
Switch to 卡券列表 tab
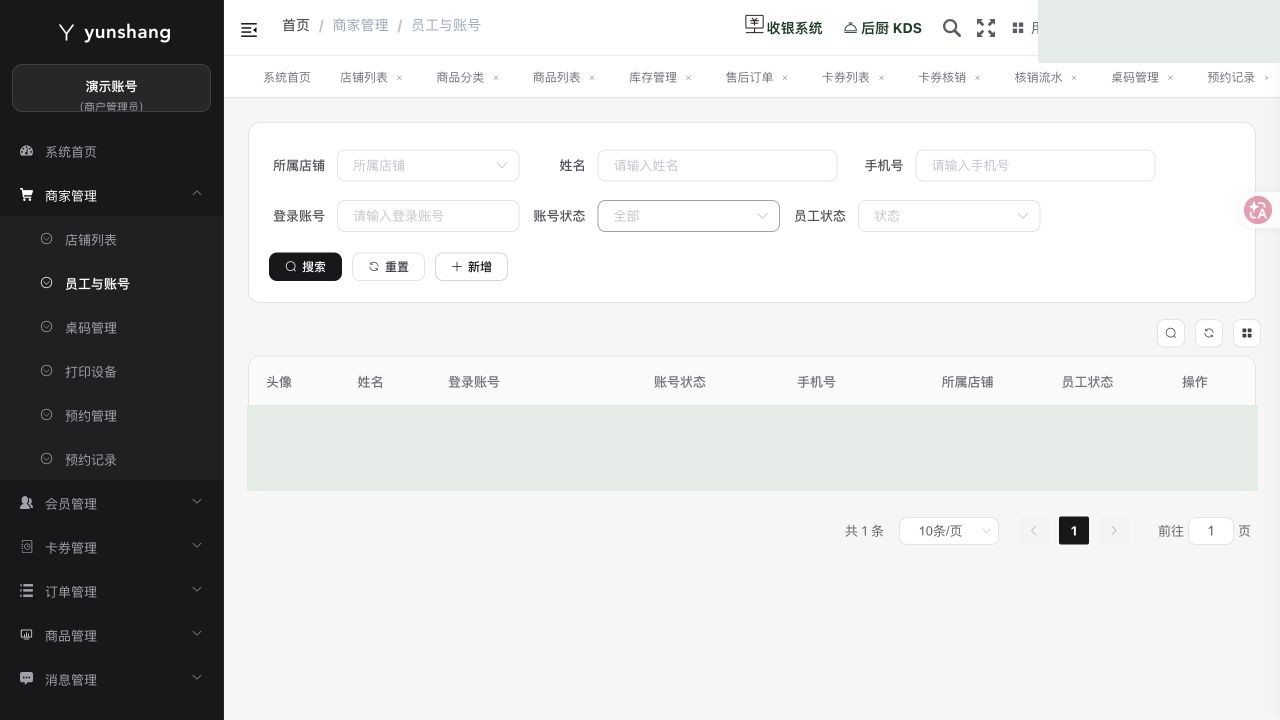click(x=846, y=77)
